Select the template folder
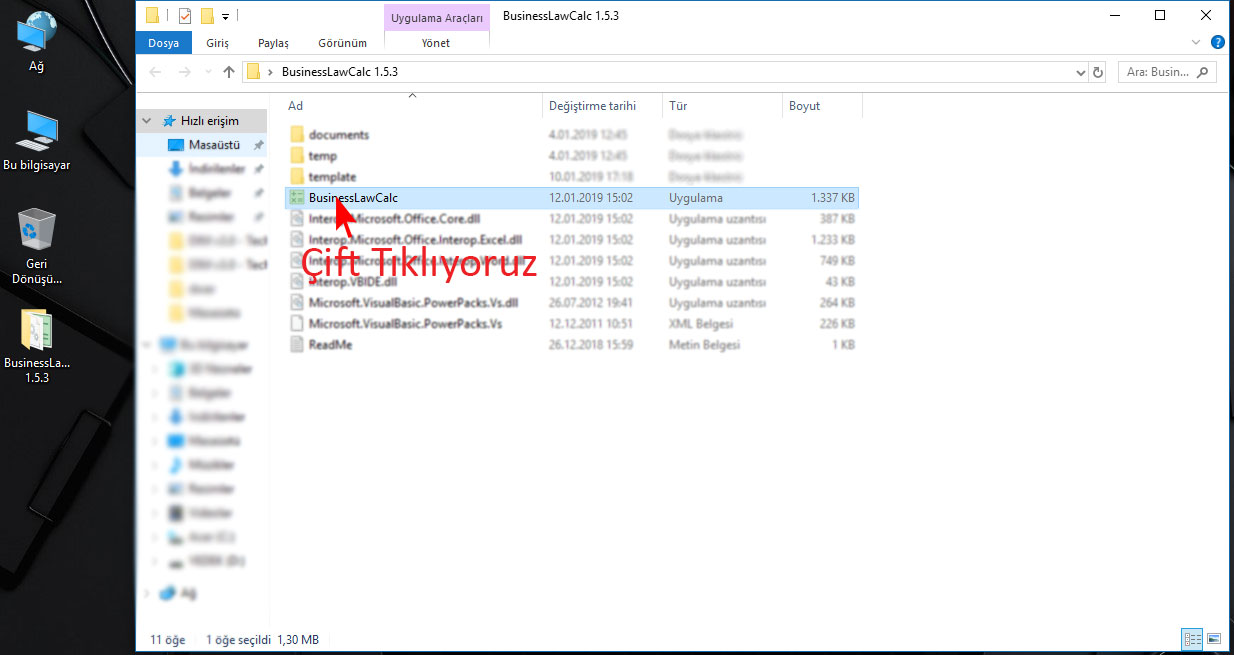Viewport: 1234px width, 655px height. [332, 177]
